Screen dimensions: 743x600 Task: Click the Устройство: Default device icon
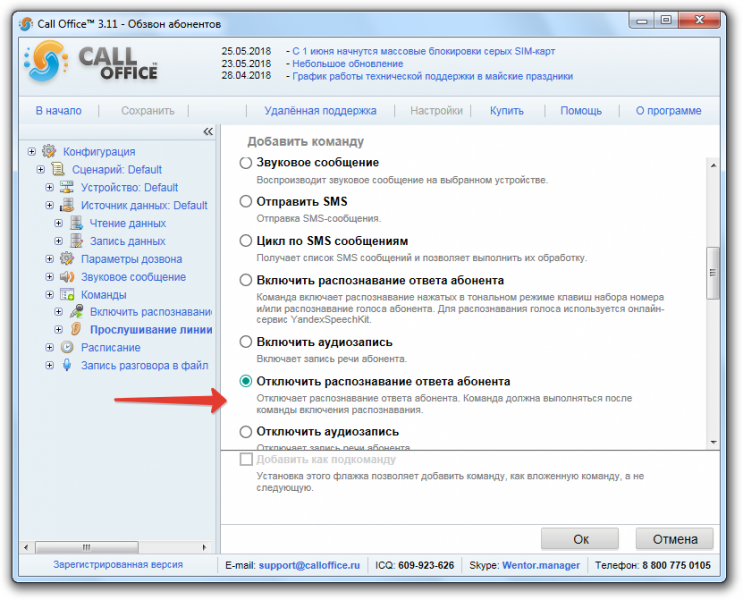(67, 187)
